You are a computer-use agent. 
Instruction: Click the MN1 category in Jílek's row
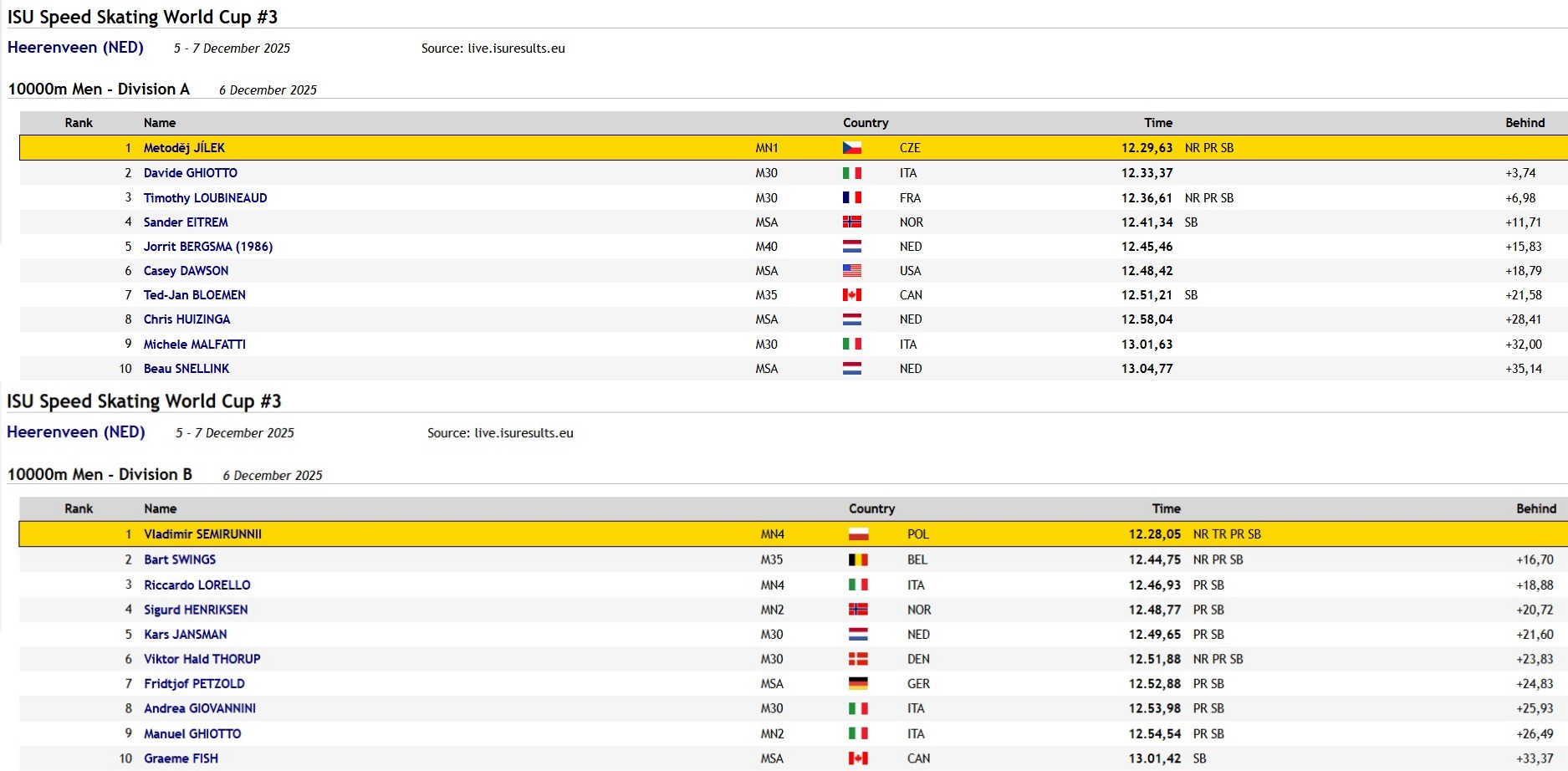(767, 148)
